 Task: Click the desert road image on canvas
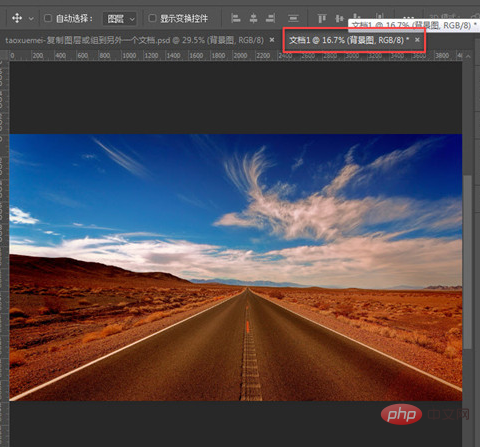(x=236, y=267)
